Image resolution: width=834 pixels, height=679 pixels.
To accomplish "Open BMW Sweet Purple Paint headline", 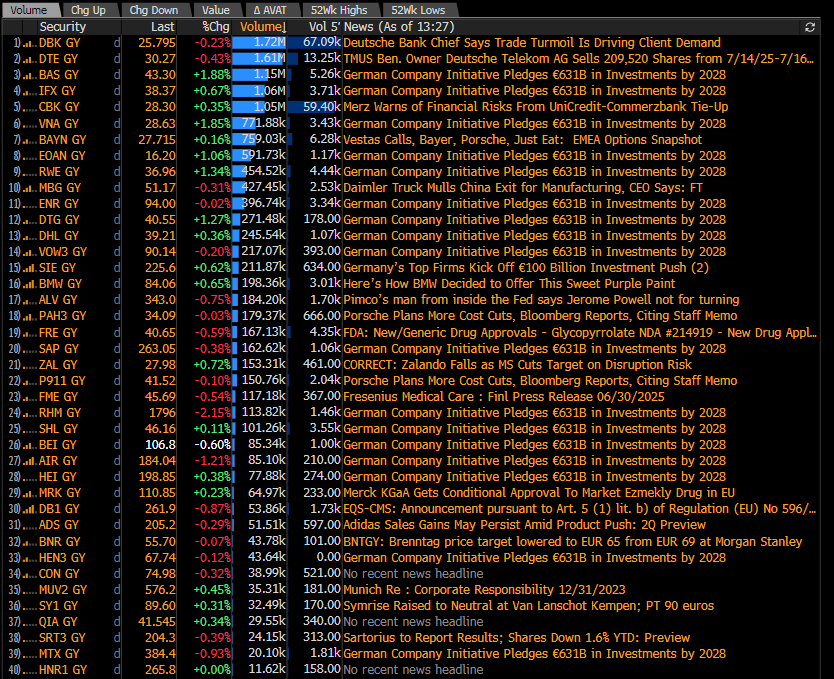I will click(509, 284).
